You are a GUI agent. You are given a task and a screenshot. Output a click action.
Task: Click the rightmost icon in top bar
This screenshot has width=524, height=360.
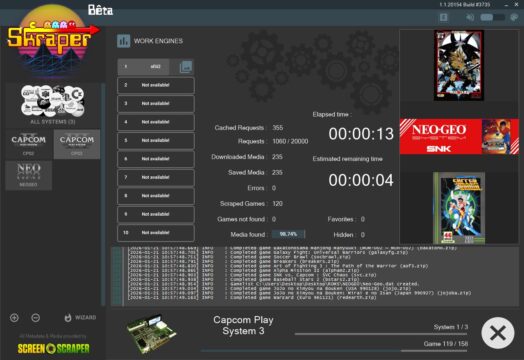515,17
